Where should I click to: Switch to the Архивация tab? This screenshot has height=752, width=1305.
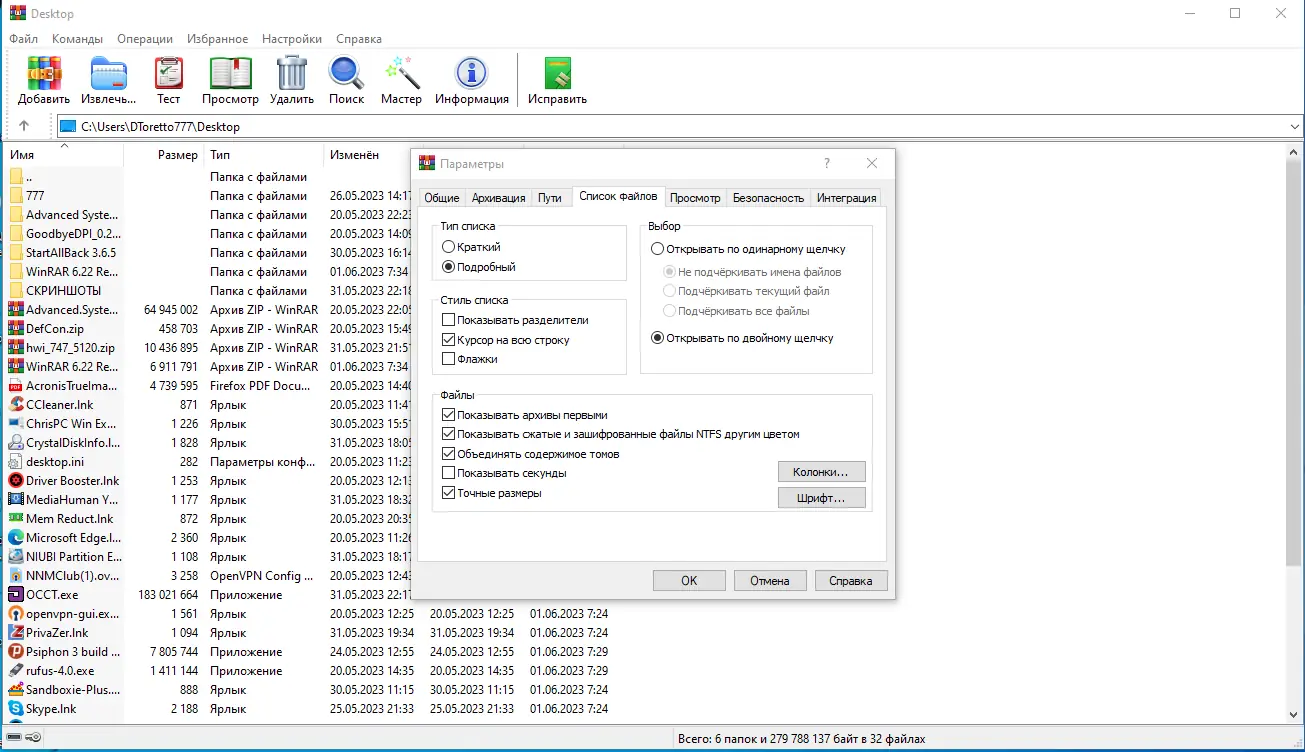tap(498, 198)
